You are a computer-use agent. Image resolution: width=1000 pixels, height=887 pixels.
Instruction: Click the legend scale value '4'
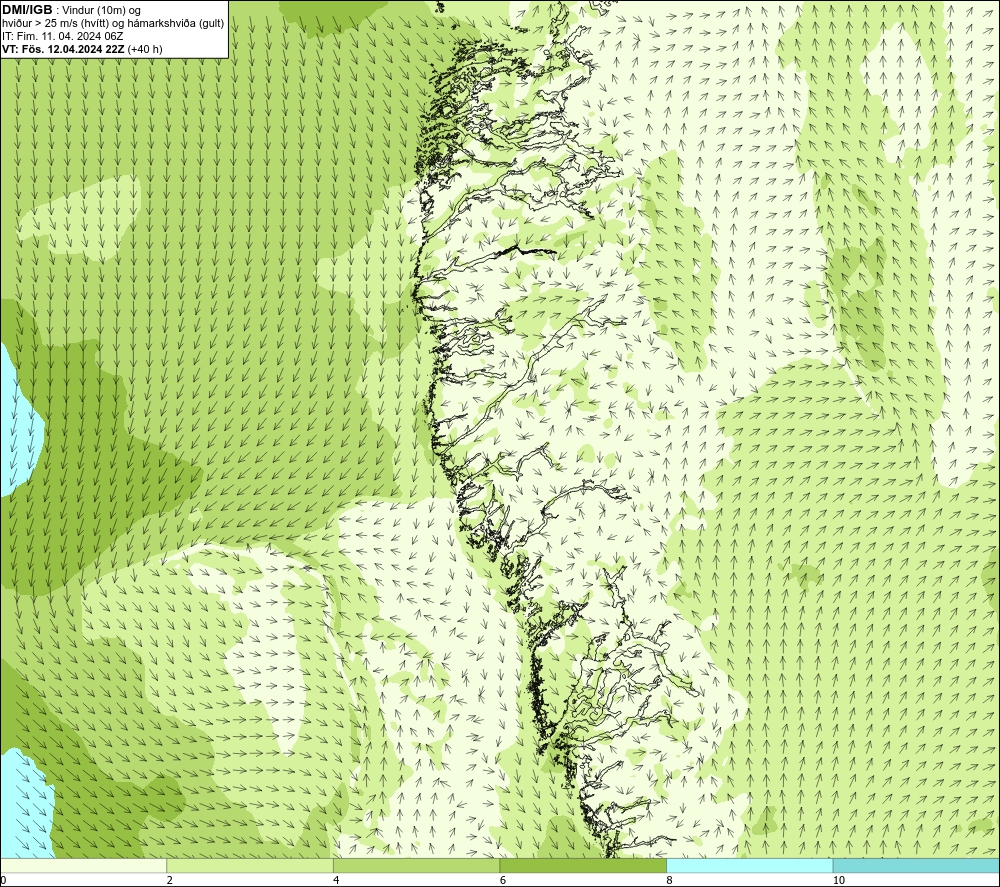point(336,881)
